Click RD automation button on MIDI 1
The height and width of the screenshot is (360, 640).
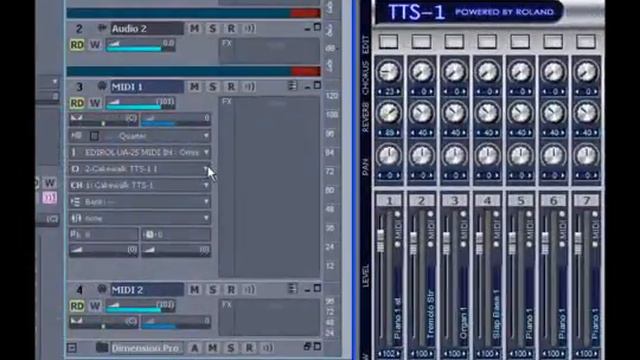click(x=77, y=103)
